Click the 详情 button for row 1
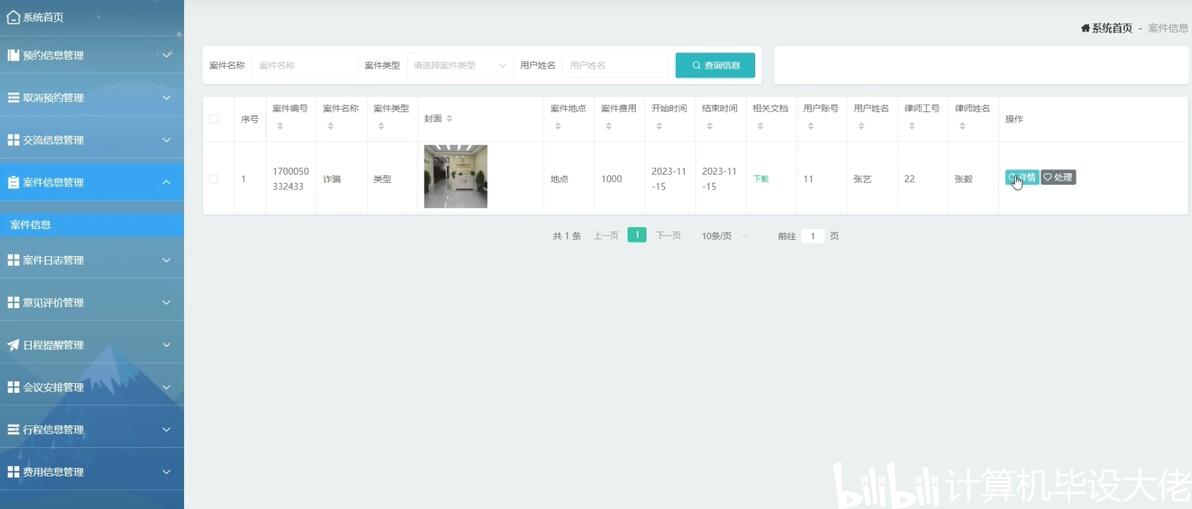This screenshot has height=509, width=1192. pos(1022,177)
